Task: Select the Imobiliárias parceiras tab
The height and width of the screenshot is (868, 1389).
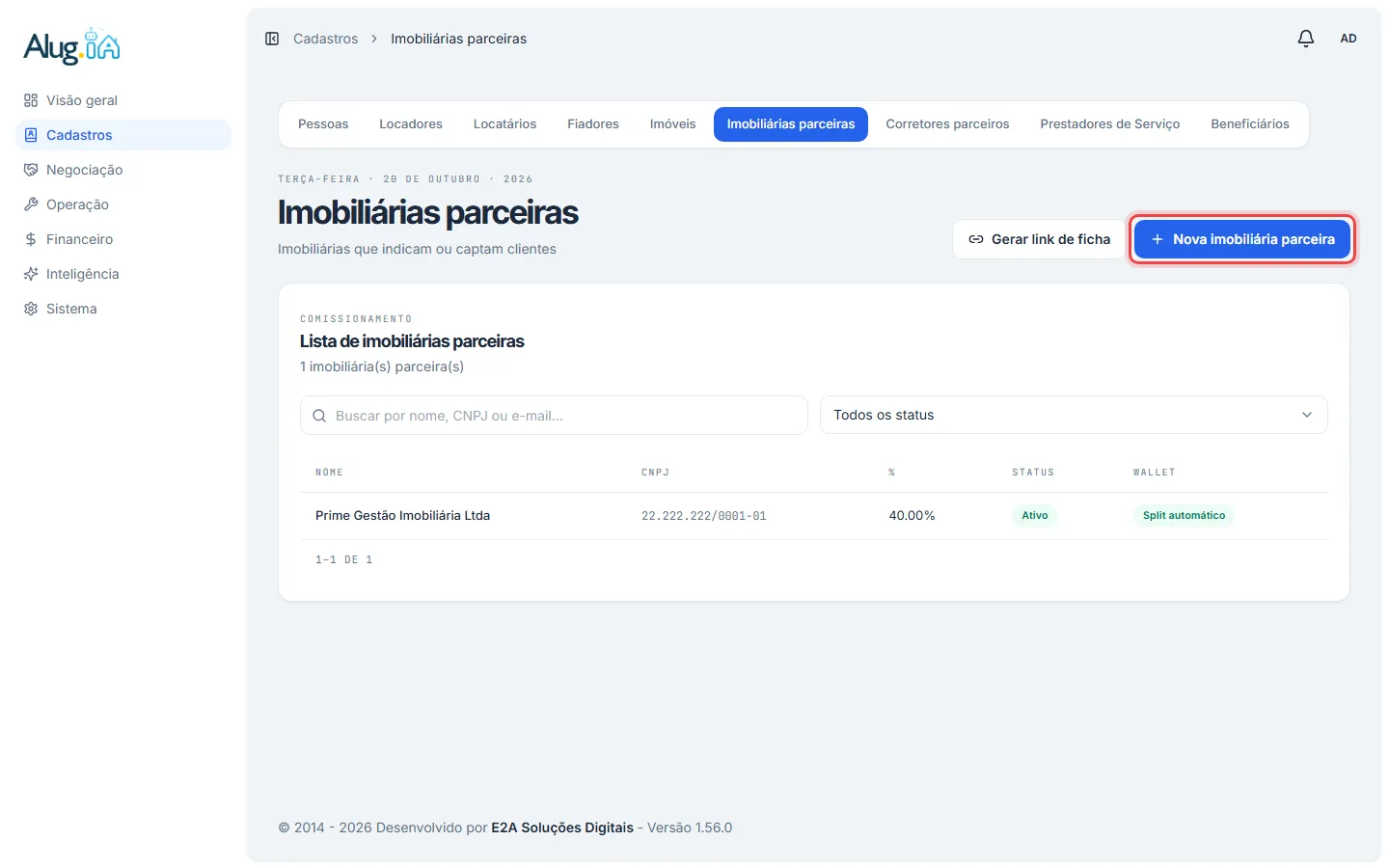Action: (791, 124)
